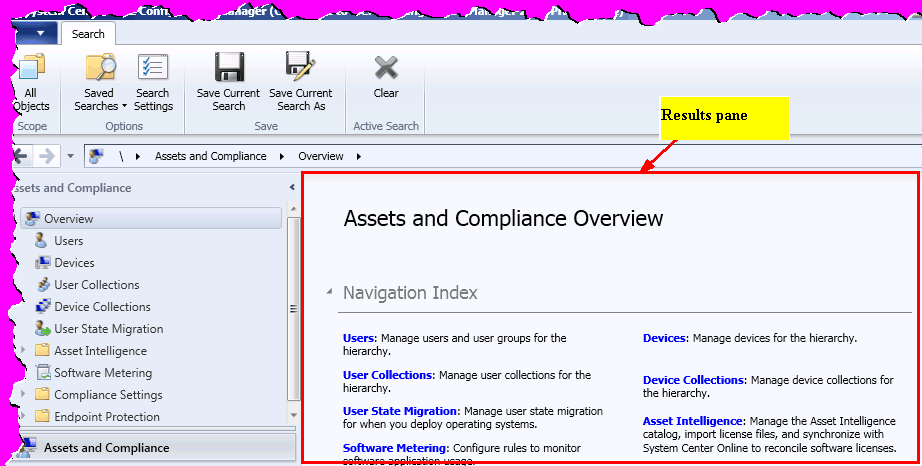922x466 pixels.
Task: Click the User State Migration icon
Action: pos(42,328)
